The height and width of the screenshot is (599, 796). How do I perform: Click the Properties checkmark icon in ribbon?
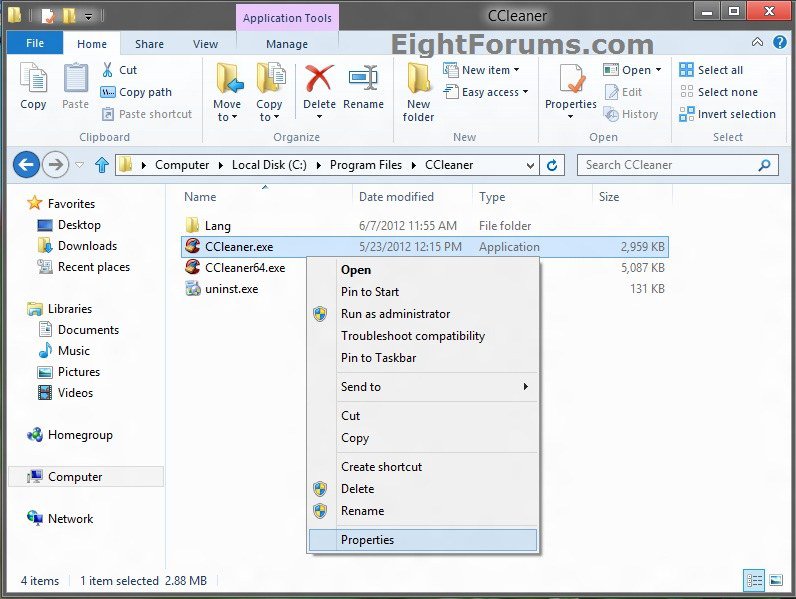571,79
